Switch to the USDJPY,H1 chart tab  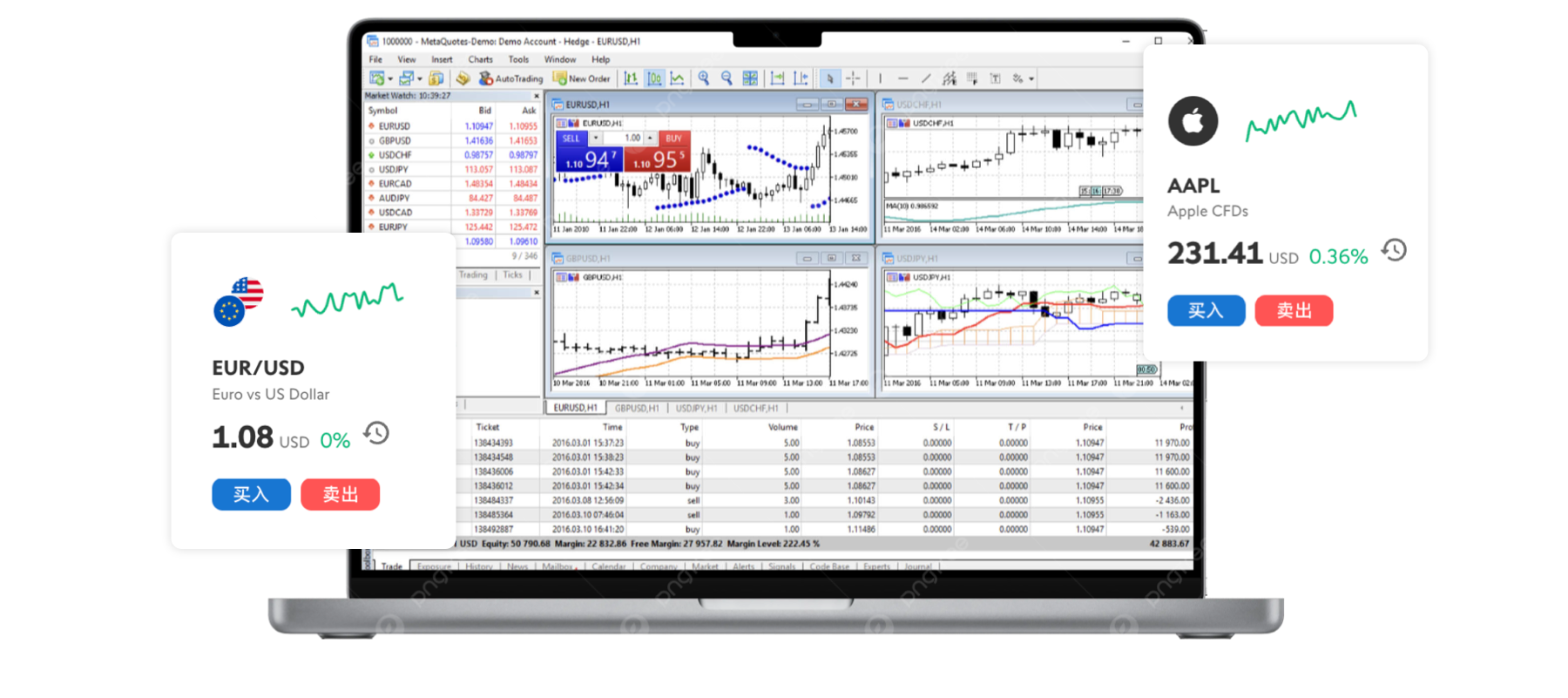696,408
